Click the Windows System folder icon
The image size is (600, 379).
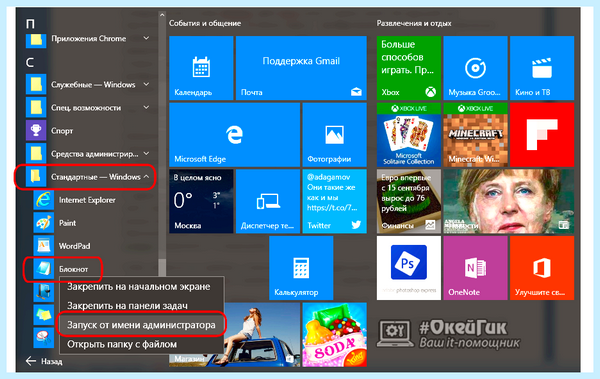(36, 85)
